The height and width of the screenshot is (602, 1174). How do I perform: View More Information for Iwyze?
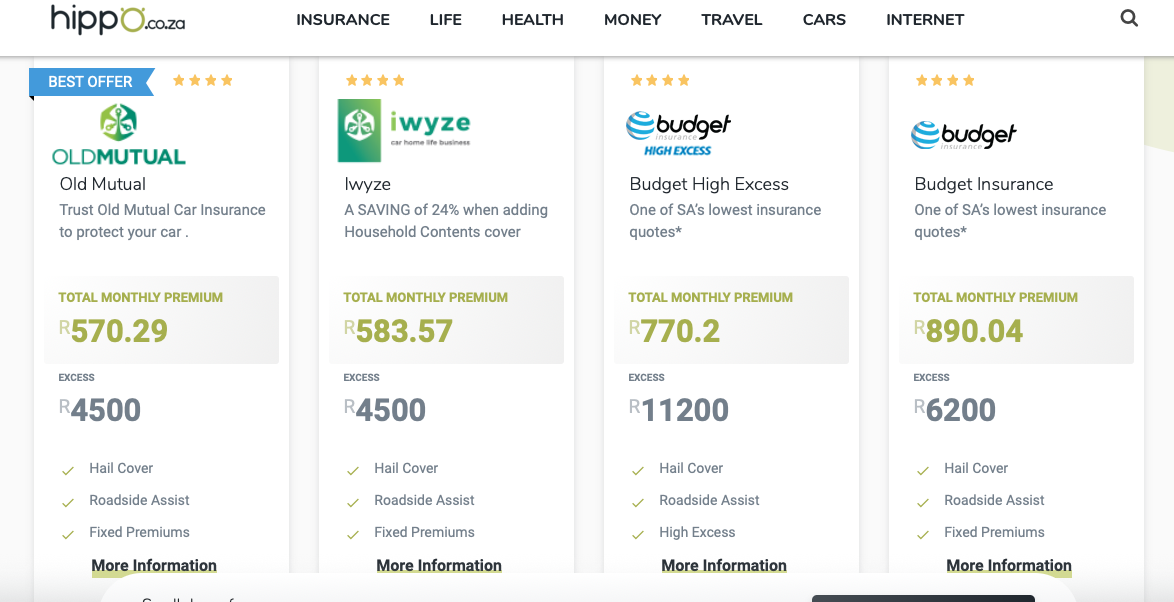439,565
